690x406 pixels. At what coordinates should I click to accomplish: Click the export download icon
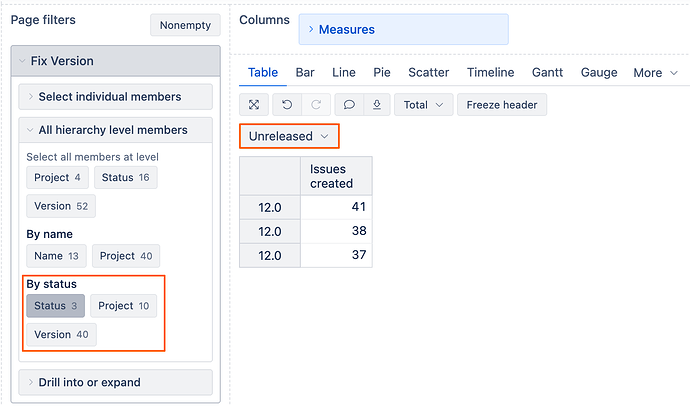(x=376, y=104)
